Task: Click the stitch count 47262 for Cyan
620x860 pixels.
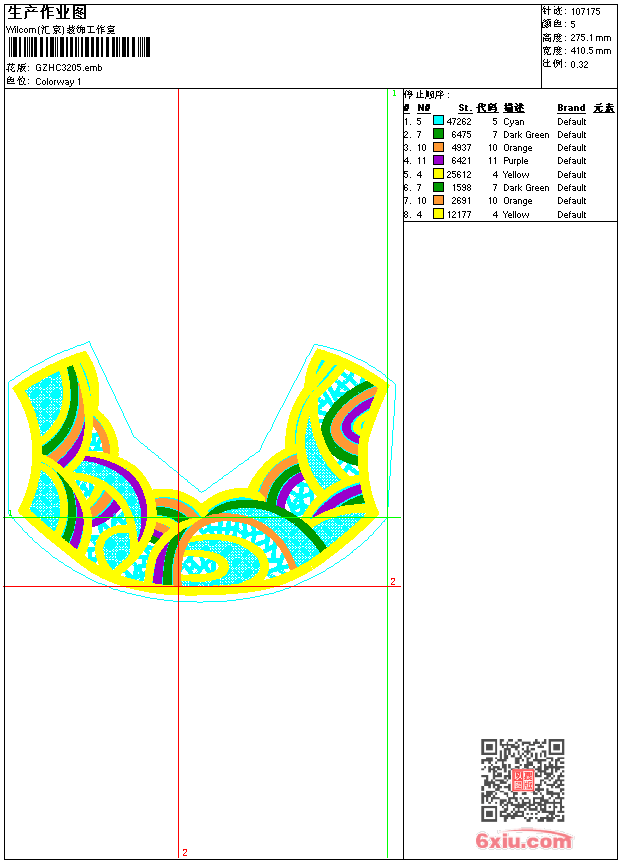Action: tap(459, 121)
